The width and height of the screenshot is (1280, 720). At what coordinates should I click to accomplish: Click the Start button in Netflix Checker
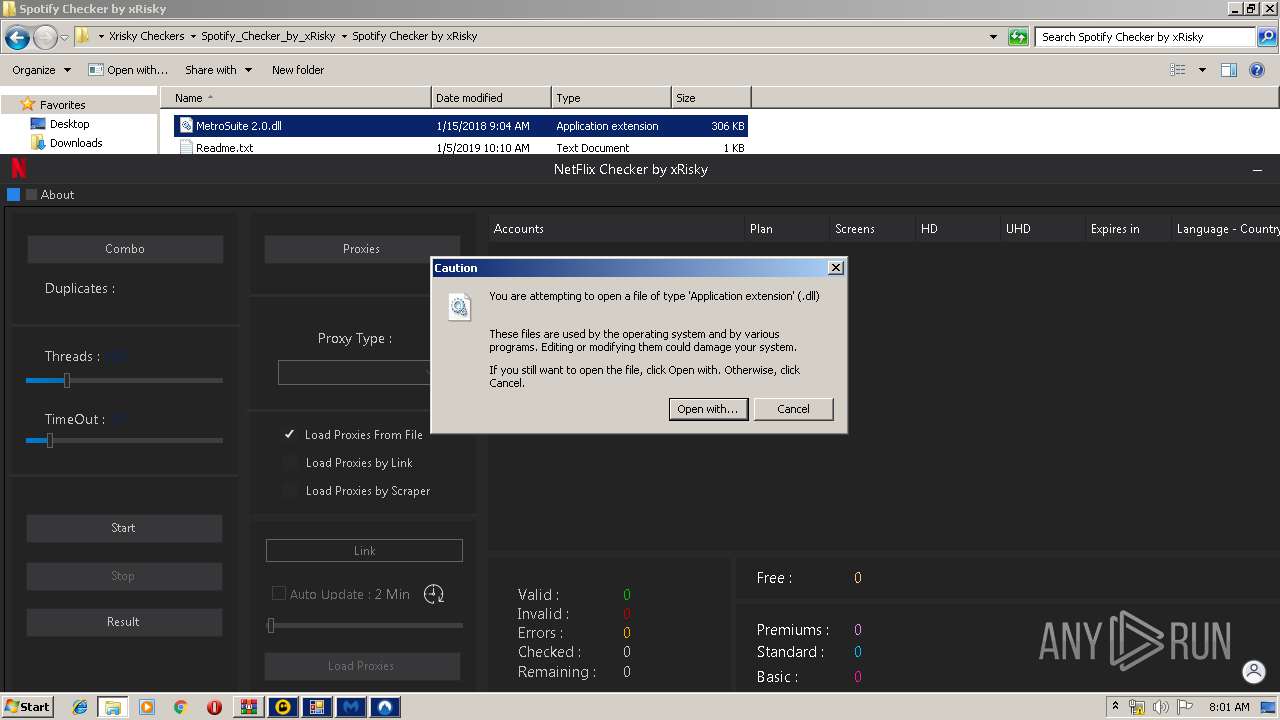click(x=124, y=528)
